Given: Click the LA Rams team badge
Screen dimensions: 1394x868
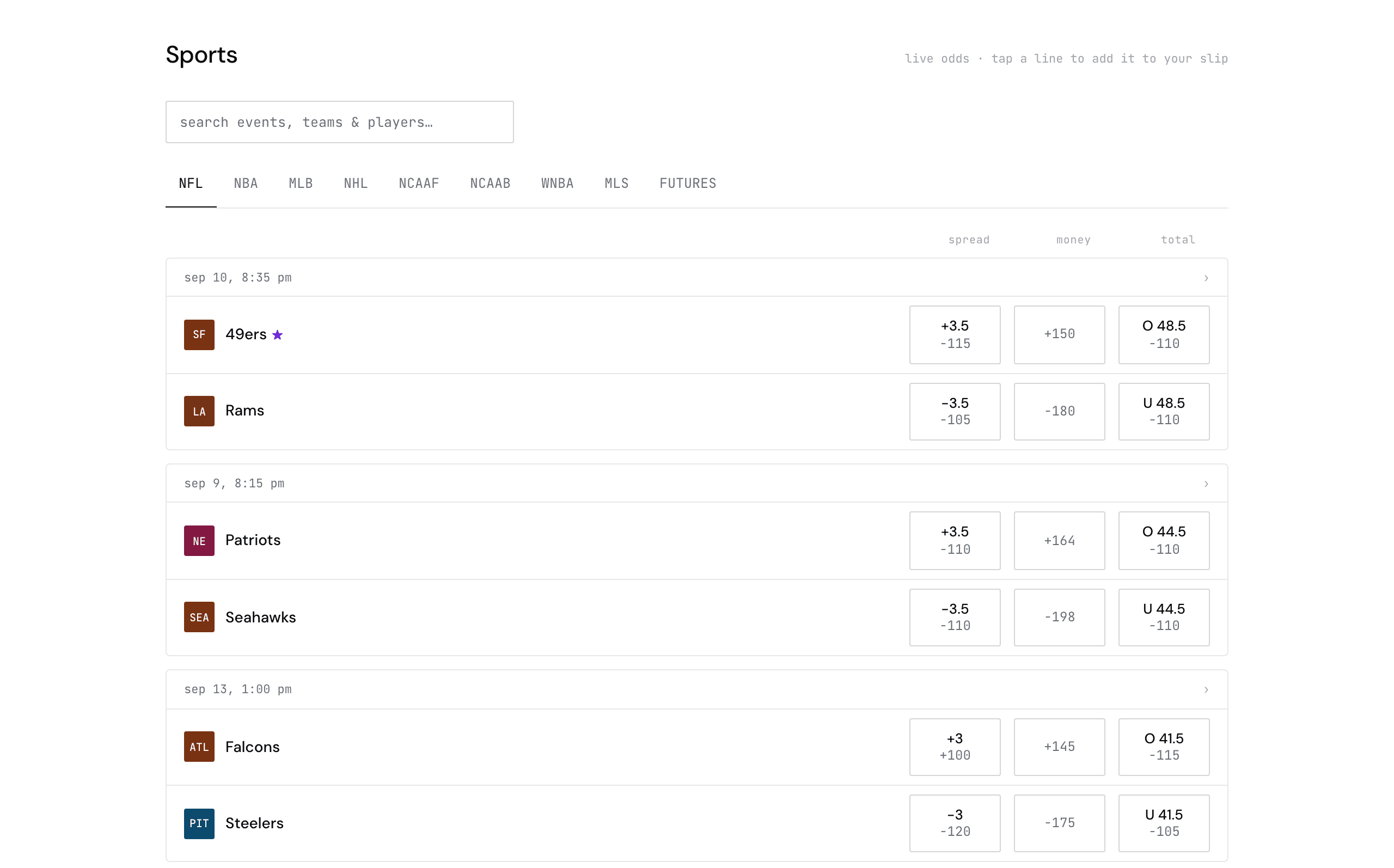Looking at the screenshot, I should pos(199,411).
